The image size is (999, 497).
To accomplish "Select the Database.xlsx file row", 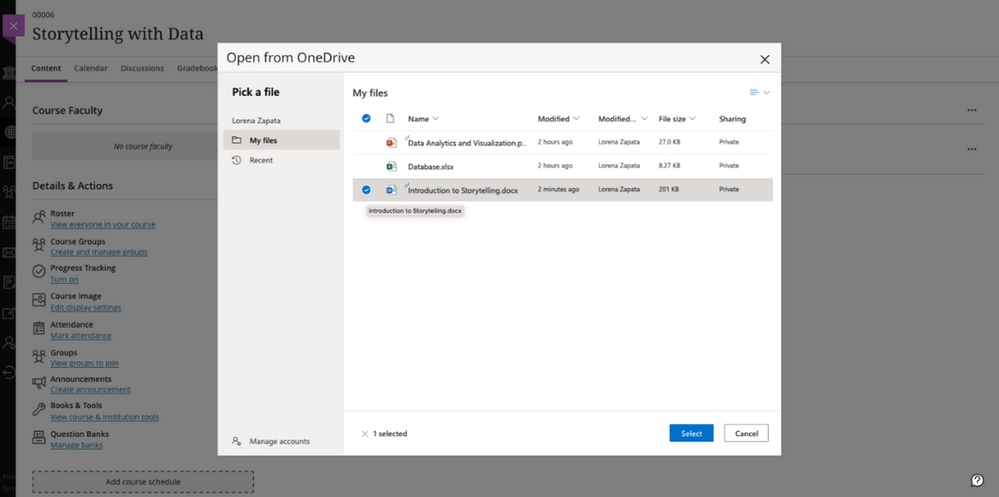I will coord(563,166).
